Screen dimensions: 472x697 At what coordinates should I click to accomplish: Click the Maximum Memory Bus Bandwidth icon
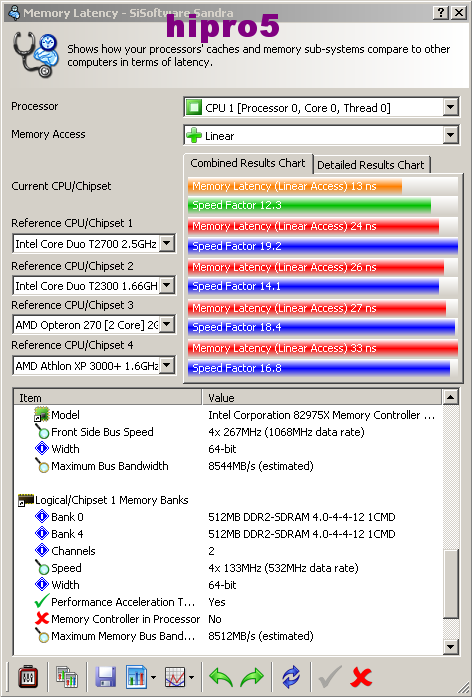coord(42,636)
